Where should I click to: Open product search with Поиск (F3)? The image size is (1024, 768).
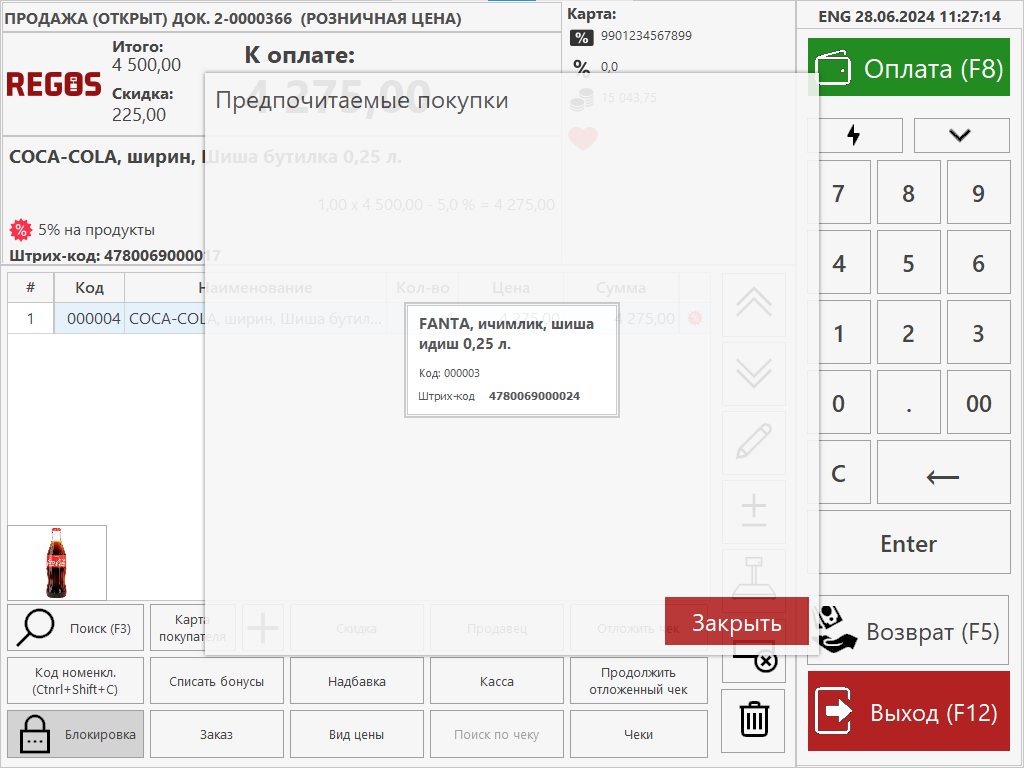click(76, 628)
